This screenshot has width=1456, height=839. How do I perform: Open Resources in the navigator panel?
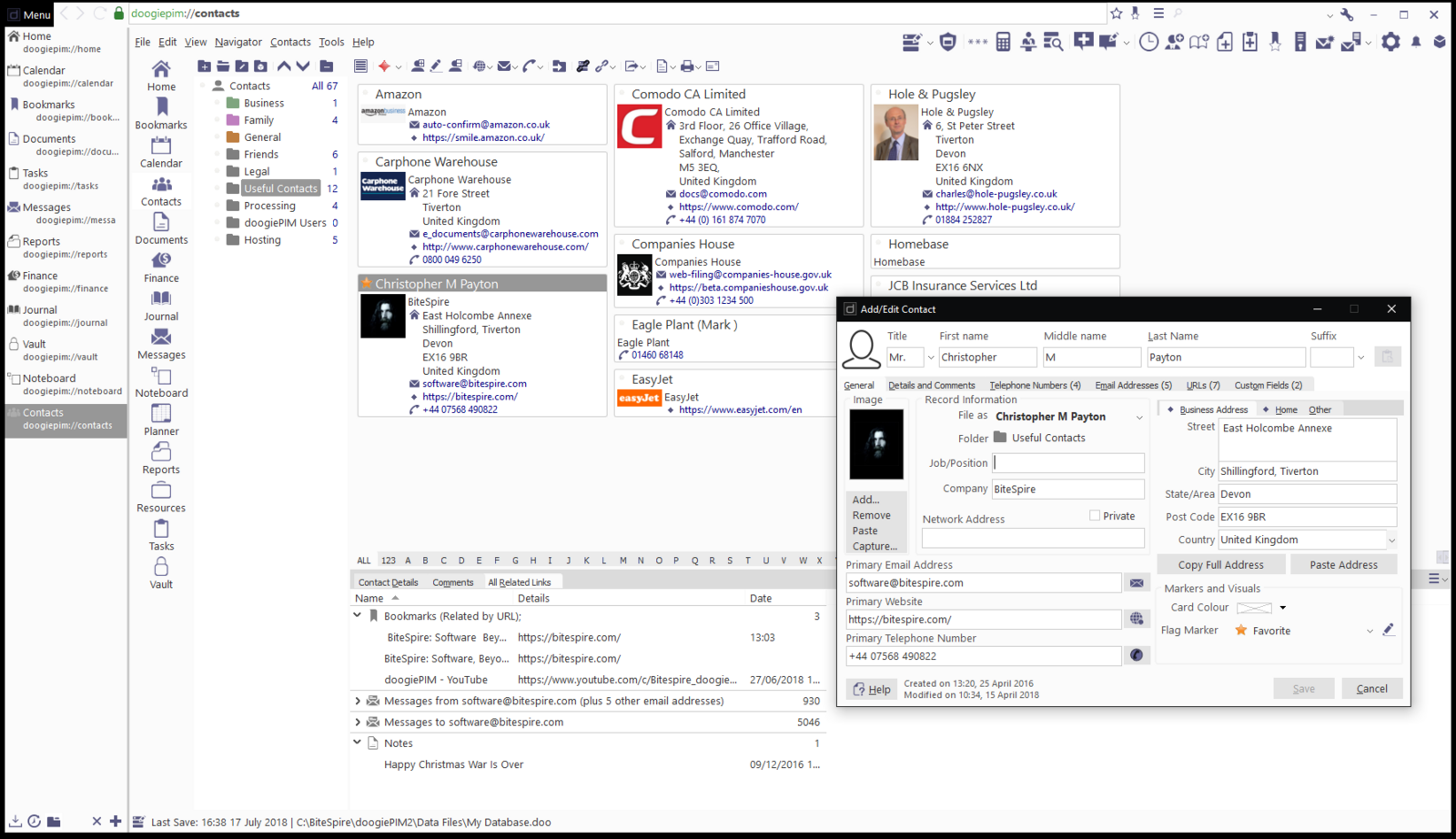click(x=161, y=497)
